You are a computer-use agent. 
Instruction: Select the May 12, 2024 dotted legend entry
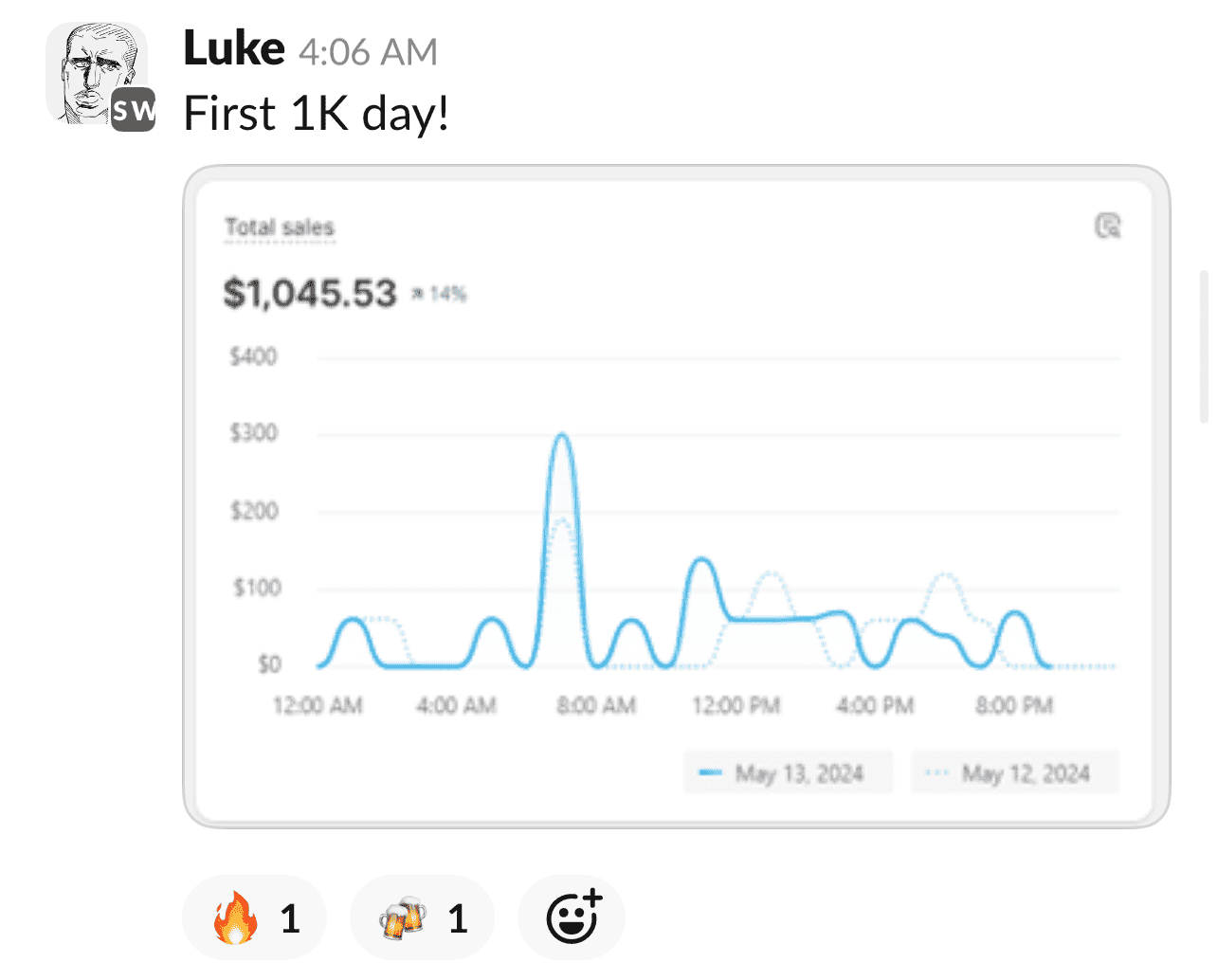pyautogui.click(x=1015, y=773)
